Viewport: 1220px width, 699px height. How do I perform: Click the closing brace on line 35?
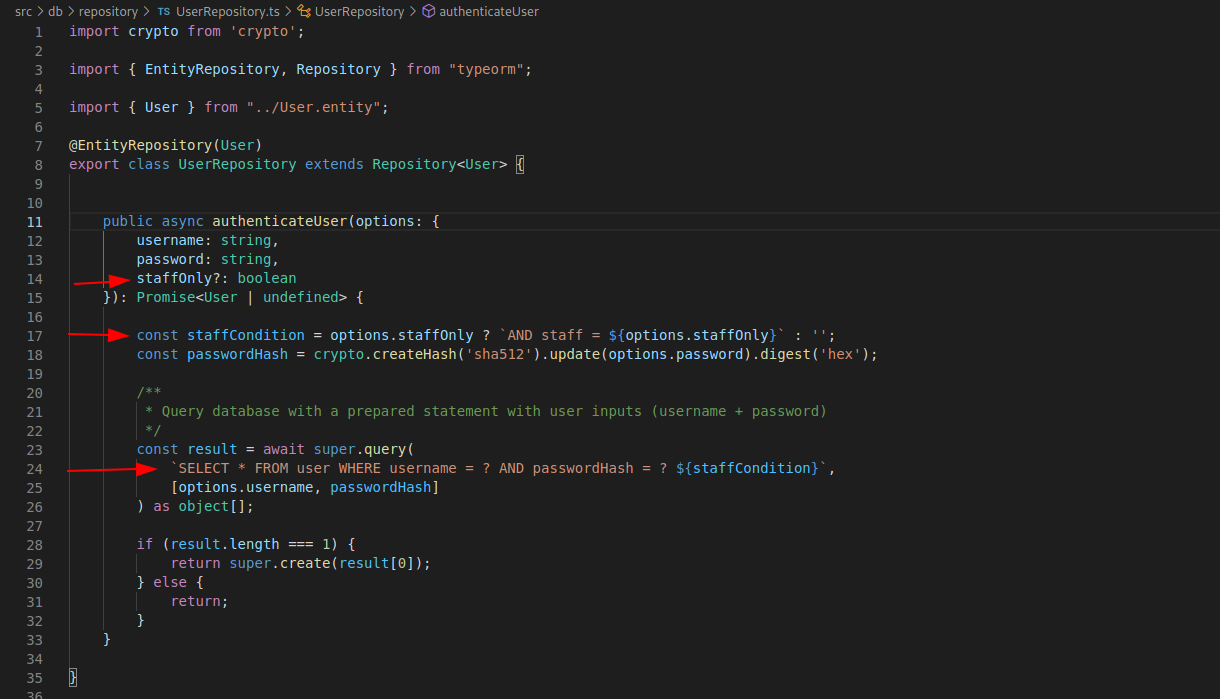[73, 677]
